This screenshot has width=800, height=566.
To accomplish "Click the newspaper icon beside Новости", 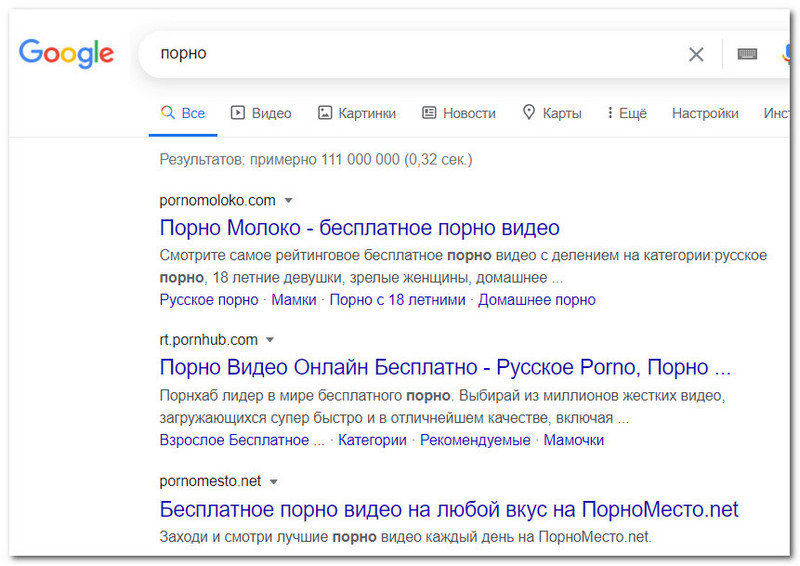I will 429,112.
